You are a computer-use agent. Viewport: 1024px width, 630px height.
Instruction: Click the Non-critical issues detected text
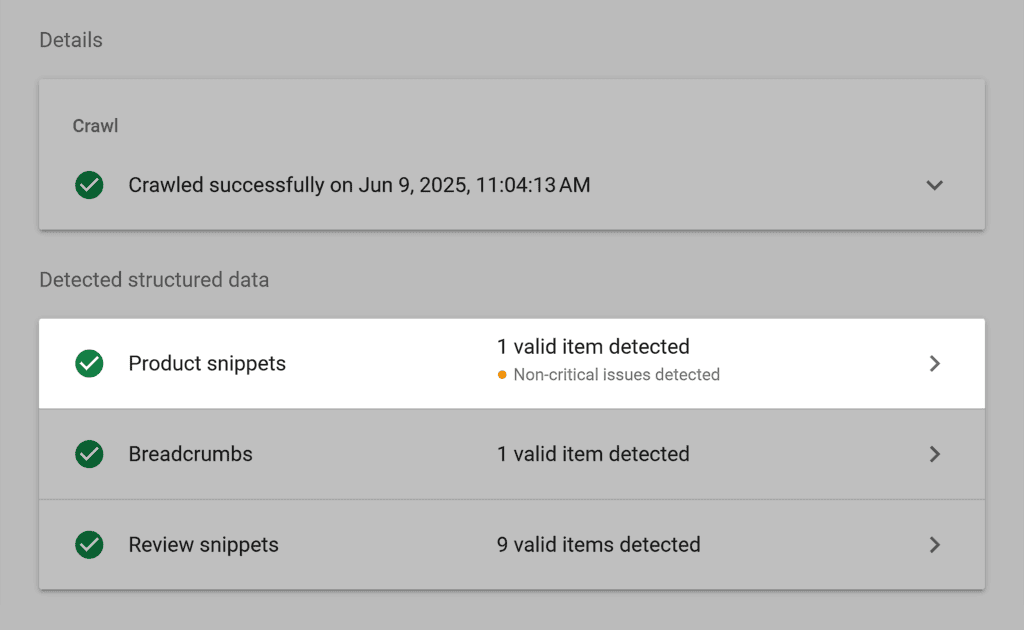tap(616, 375)
